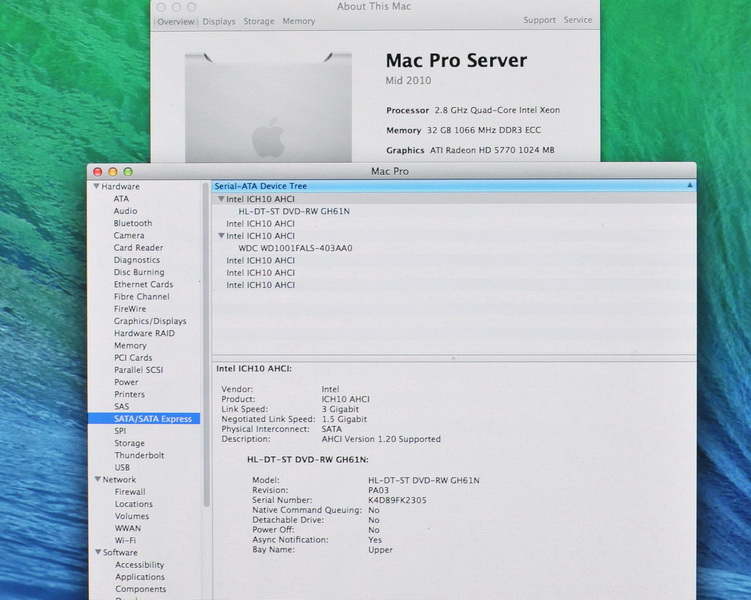
Task: Click the Revision value 'PA03'
Action: coord(378,490)
